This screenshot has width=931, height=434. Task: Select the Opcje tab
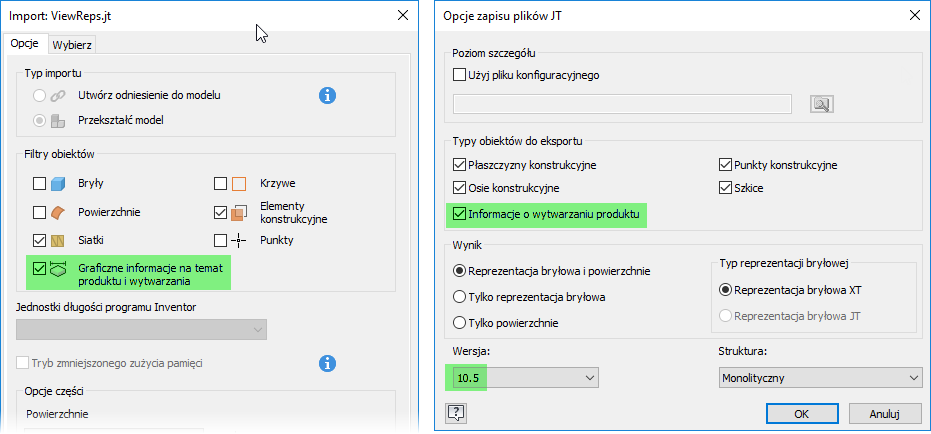pos(24,44)
